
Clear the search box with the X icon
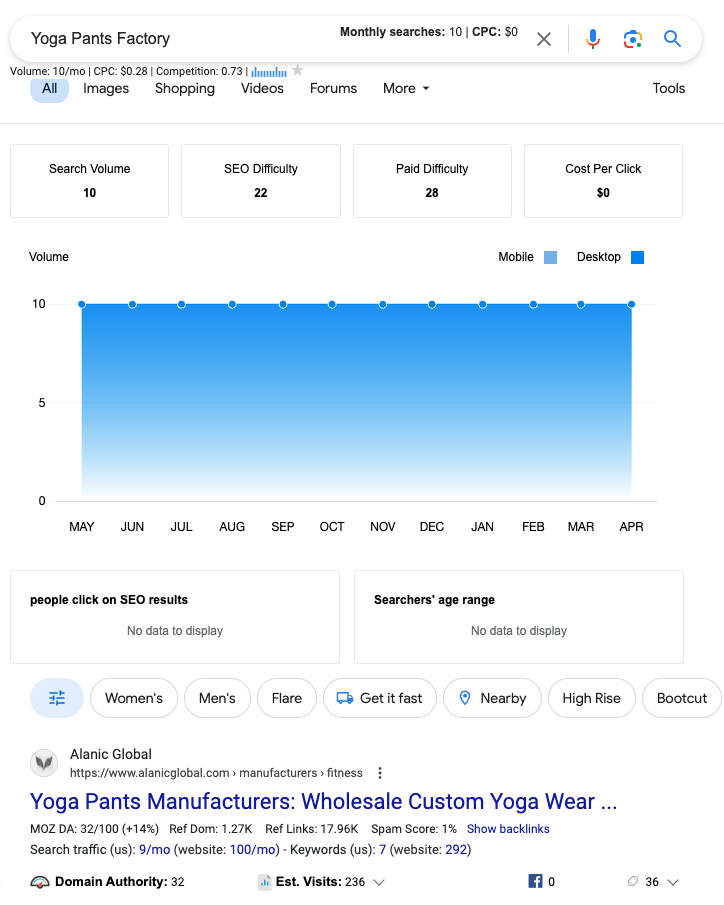pos(544,39)
